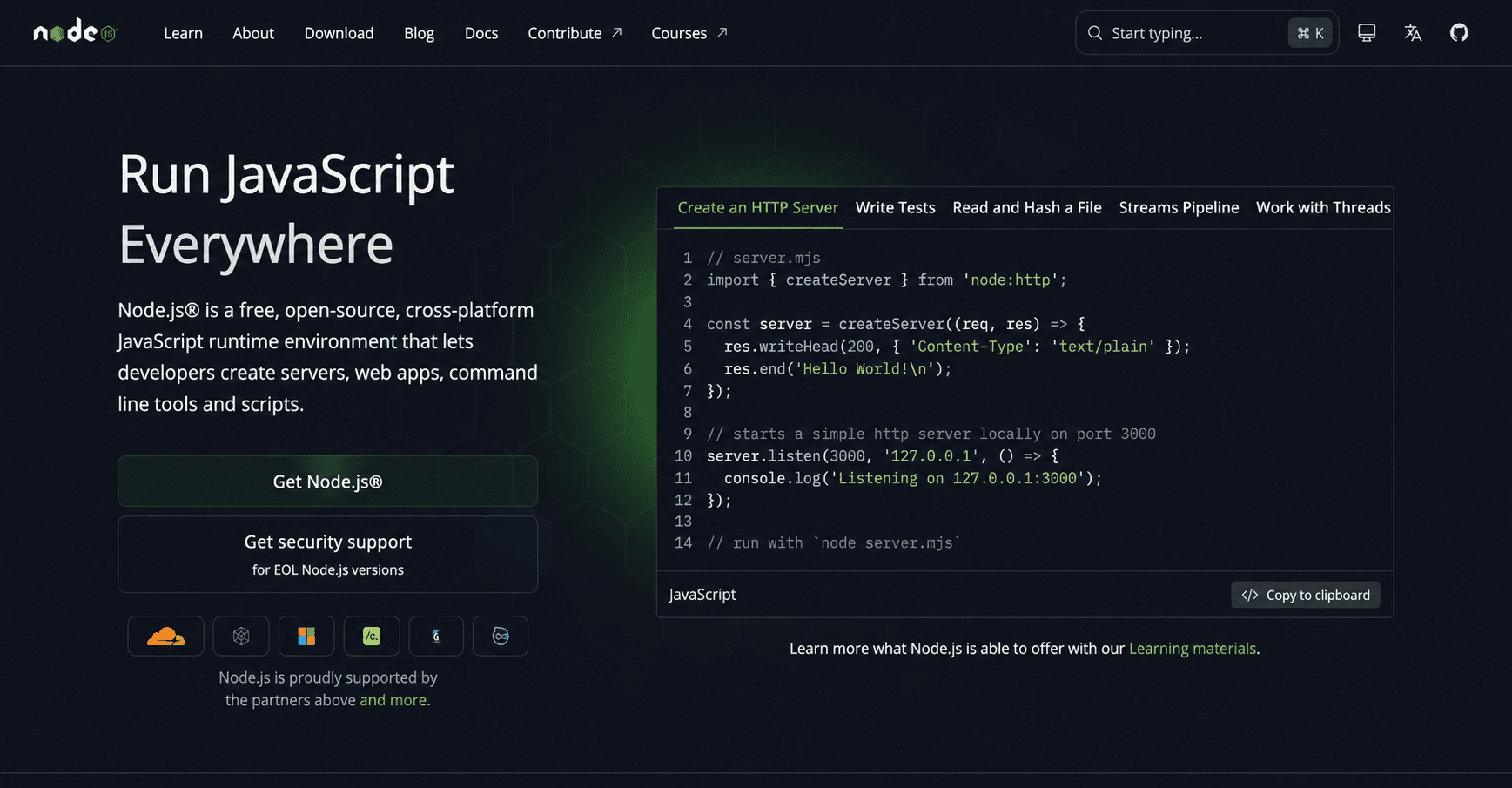
Task: Click the arrow icon beside Courses
Action: (x=722, y=32)
